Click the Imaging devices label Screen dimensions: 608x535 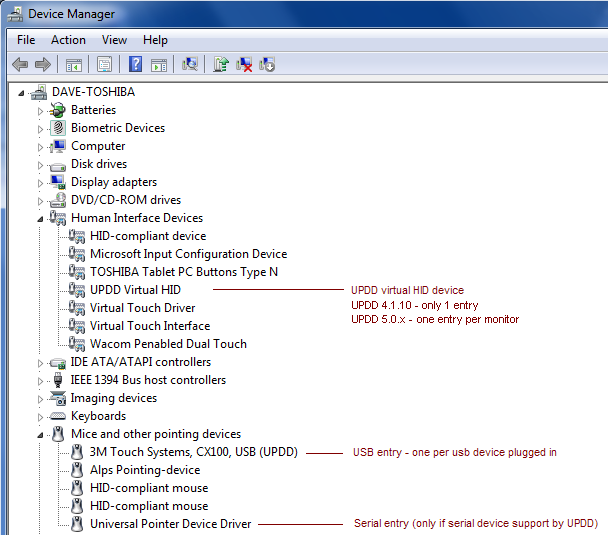click(x=114, y=398)
